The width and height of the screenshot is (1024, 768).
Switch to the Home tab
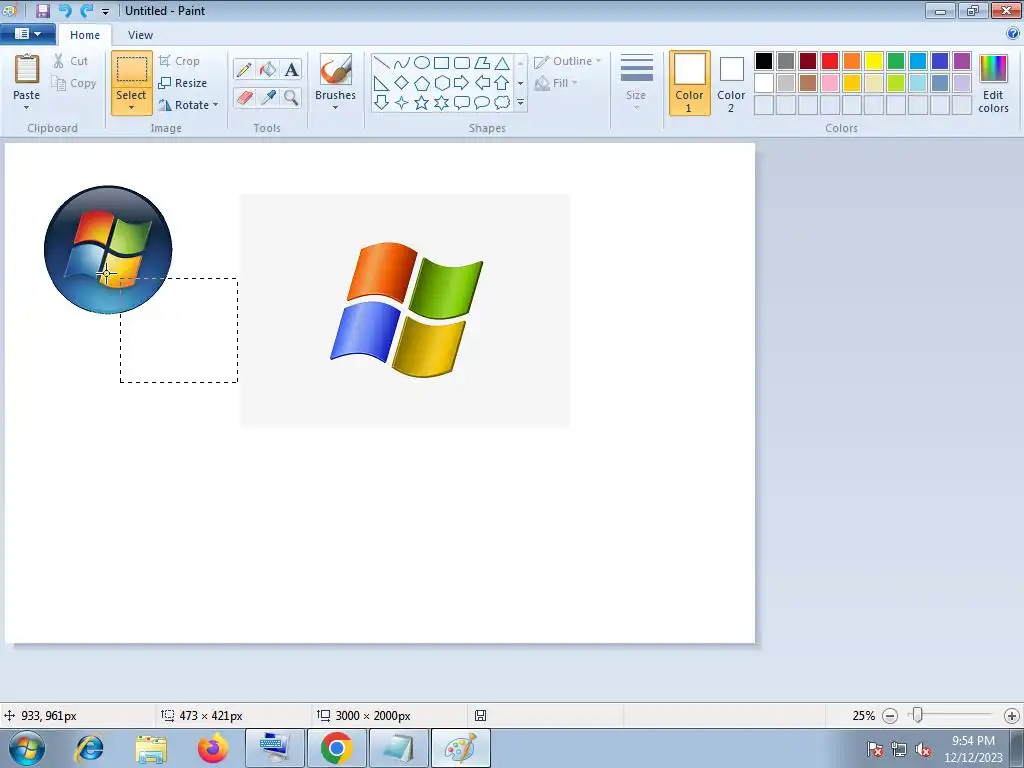point(85,35)
